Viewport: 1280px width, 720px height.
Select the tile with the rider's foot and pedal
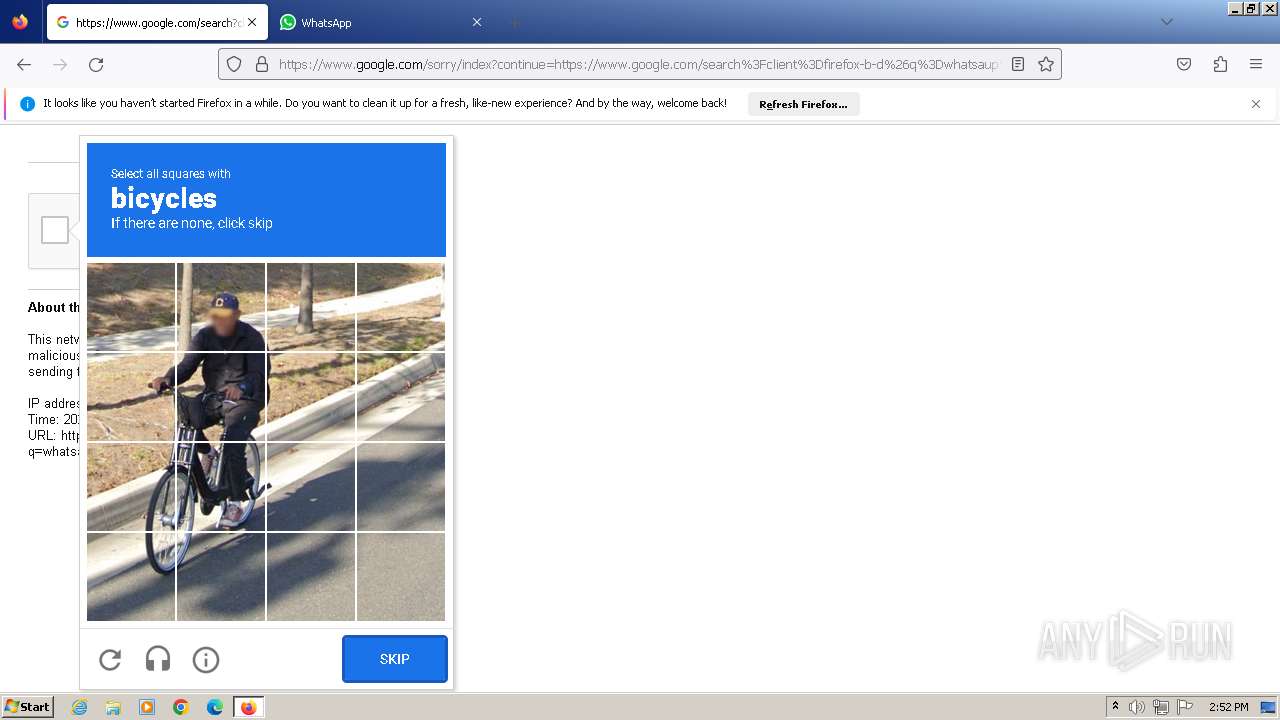pyautogui.click(x=221, y=487)
